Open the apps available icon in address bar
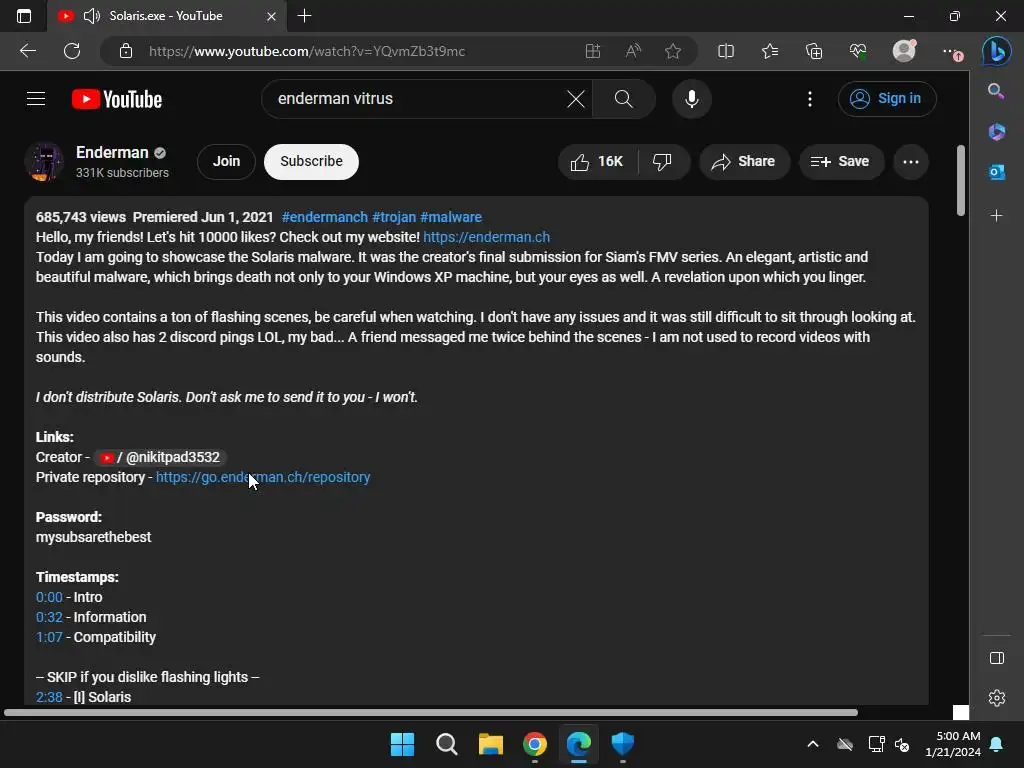Viewport: 1024px width, 768px height. tap(593, 51)
